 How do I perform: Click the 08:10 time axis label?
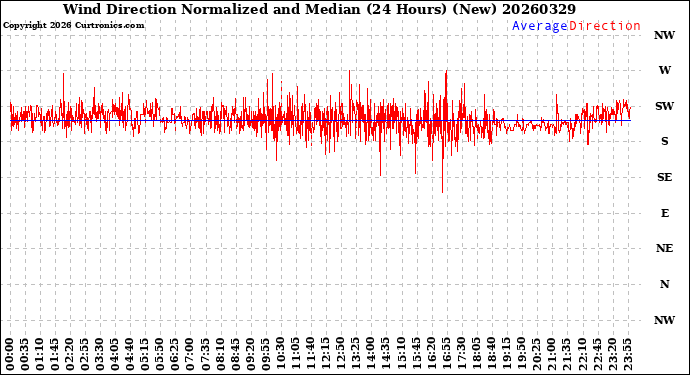click(x=220, y=355)
